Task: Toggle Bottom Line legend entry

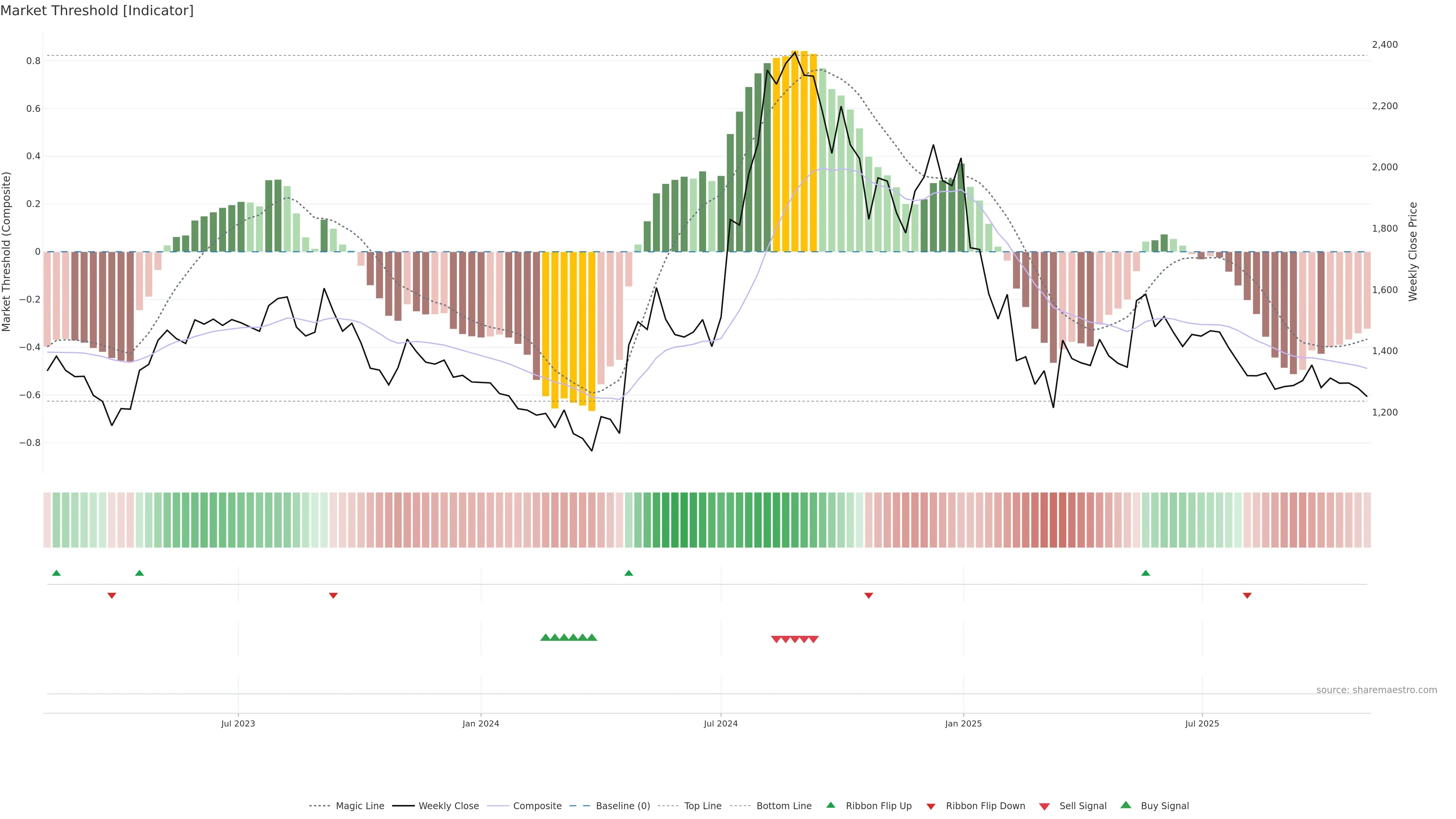Action: (783, 806)
